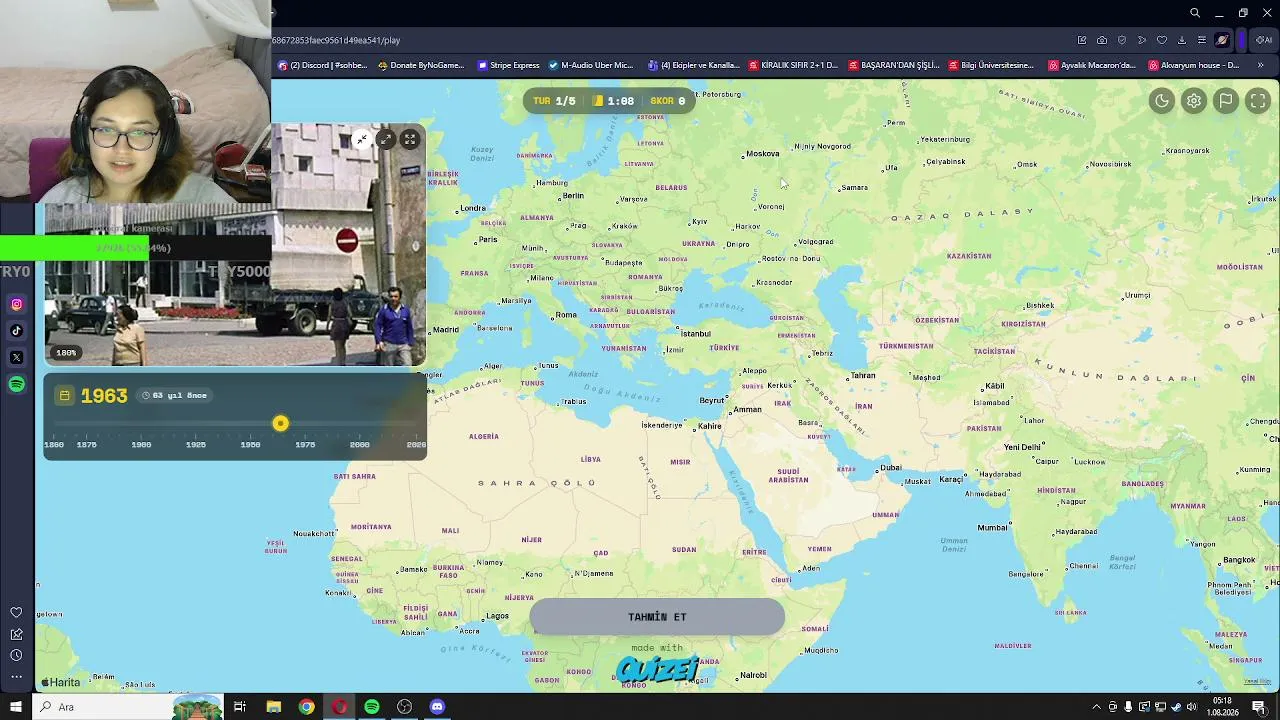1280x720 pixels.
Task: Open Spotify from the taskbar
Action: [x=372, y=707]
